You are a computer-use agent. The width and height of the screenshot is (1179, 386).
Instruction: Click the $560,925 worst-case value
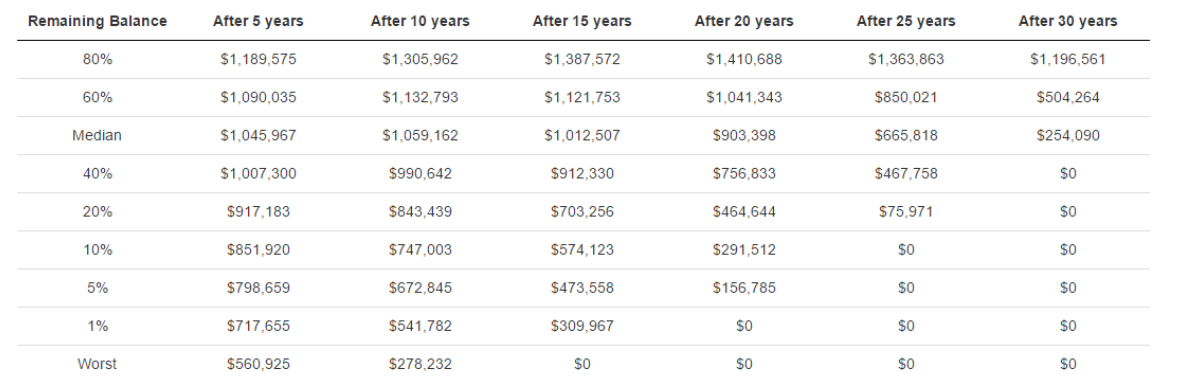(x=259, y=365)
